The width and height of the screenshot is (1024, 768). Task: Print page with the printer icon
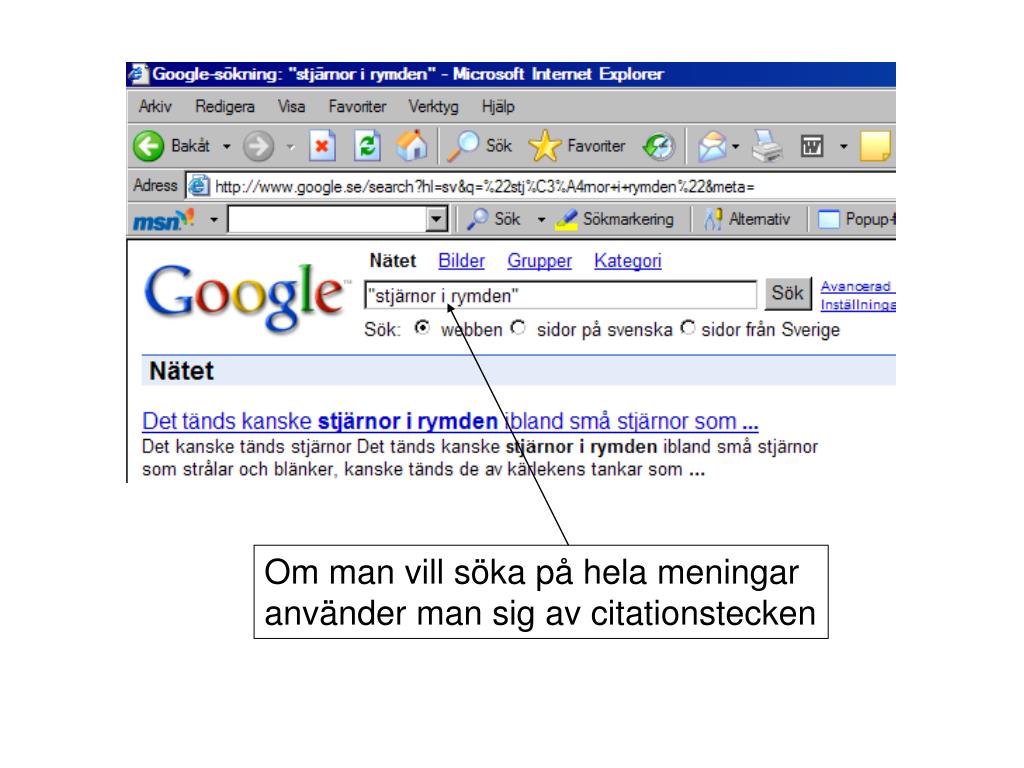click(x=767, y=146)
